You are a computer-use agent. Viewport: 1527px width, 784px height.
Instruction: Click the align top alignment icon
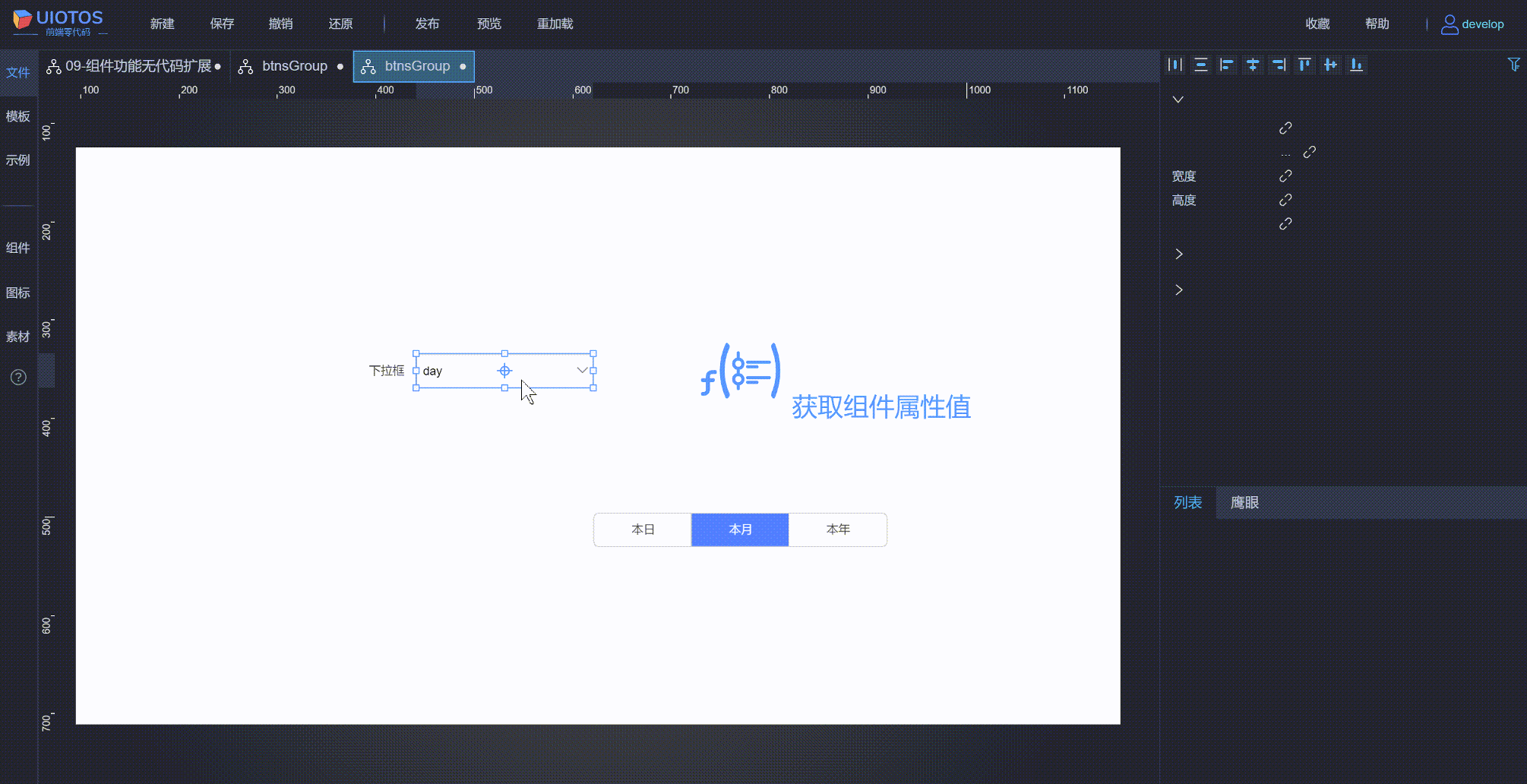1304,65
